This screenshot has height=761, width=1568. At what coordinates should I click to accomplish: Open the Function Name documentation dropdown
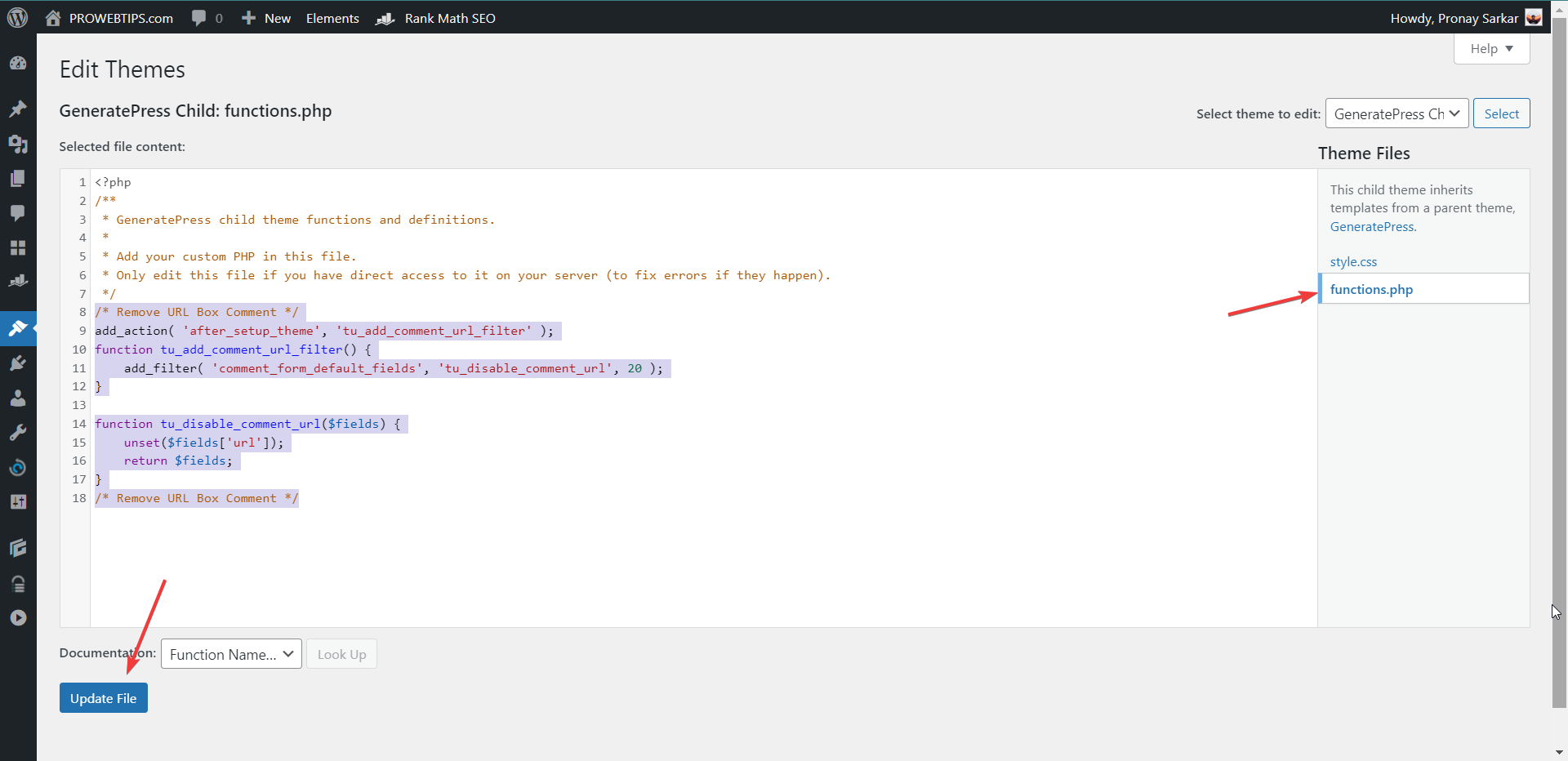click(231, 654)
